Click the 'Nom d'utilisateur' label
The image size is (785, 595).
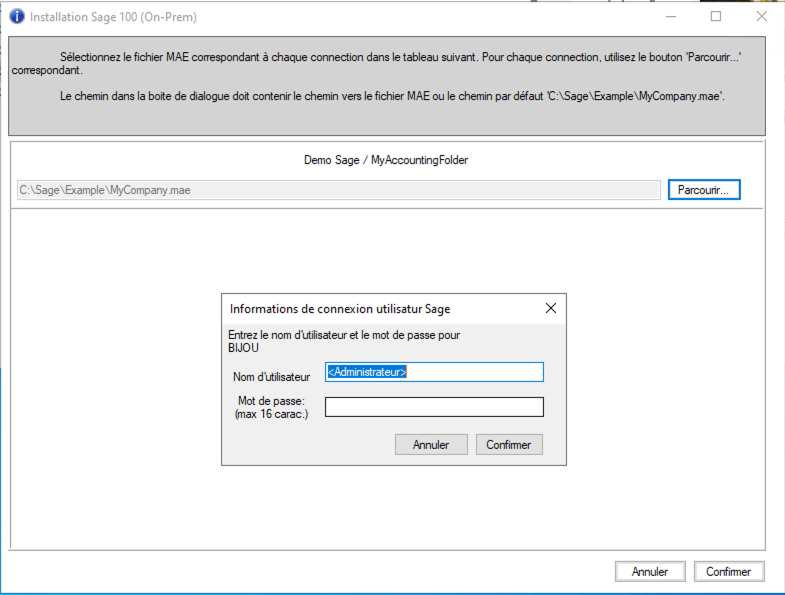coord(271,377)
